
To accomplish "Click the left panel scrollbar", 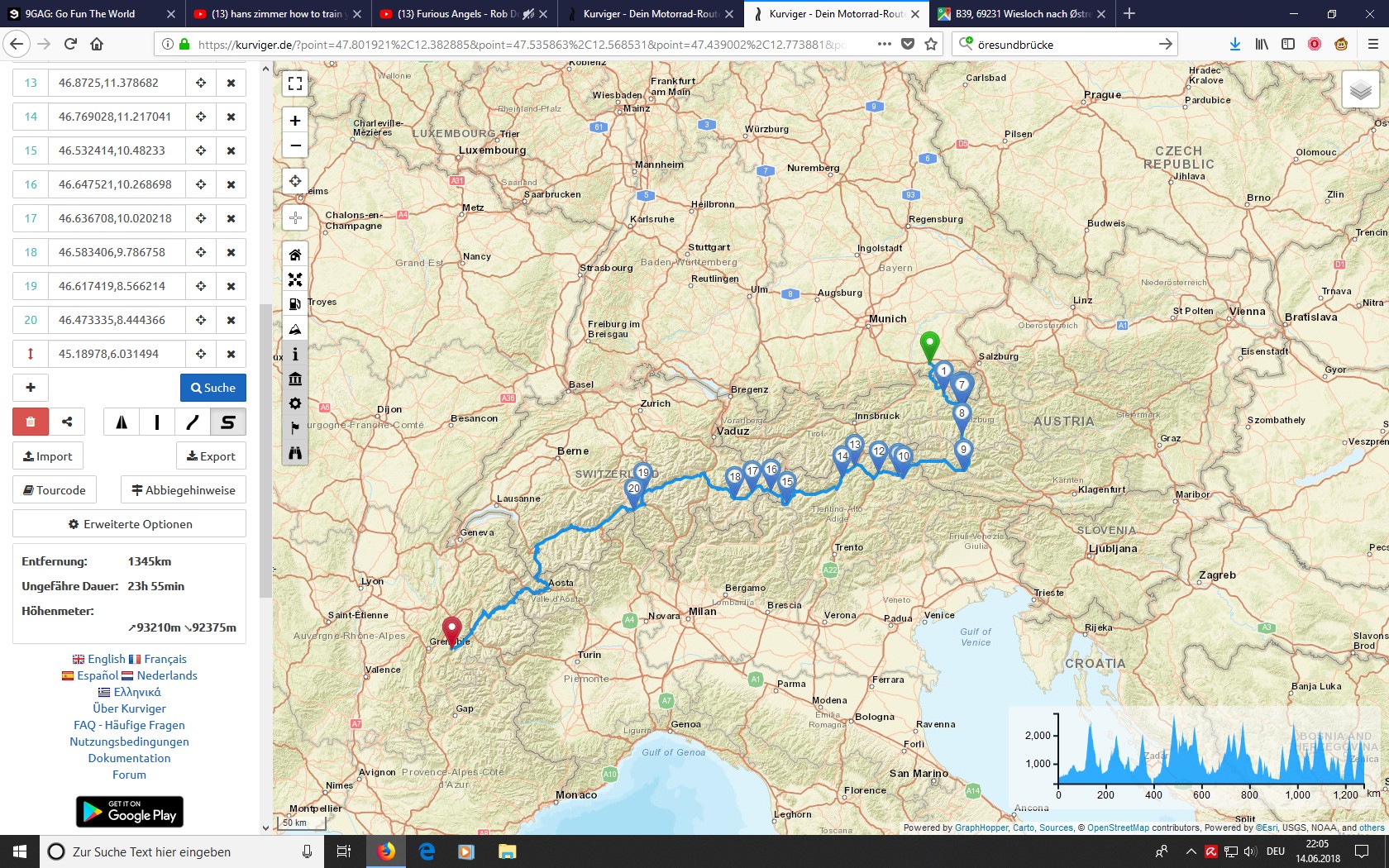I will click(265, 451).
